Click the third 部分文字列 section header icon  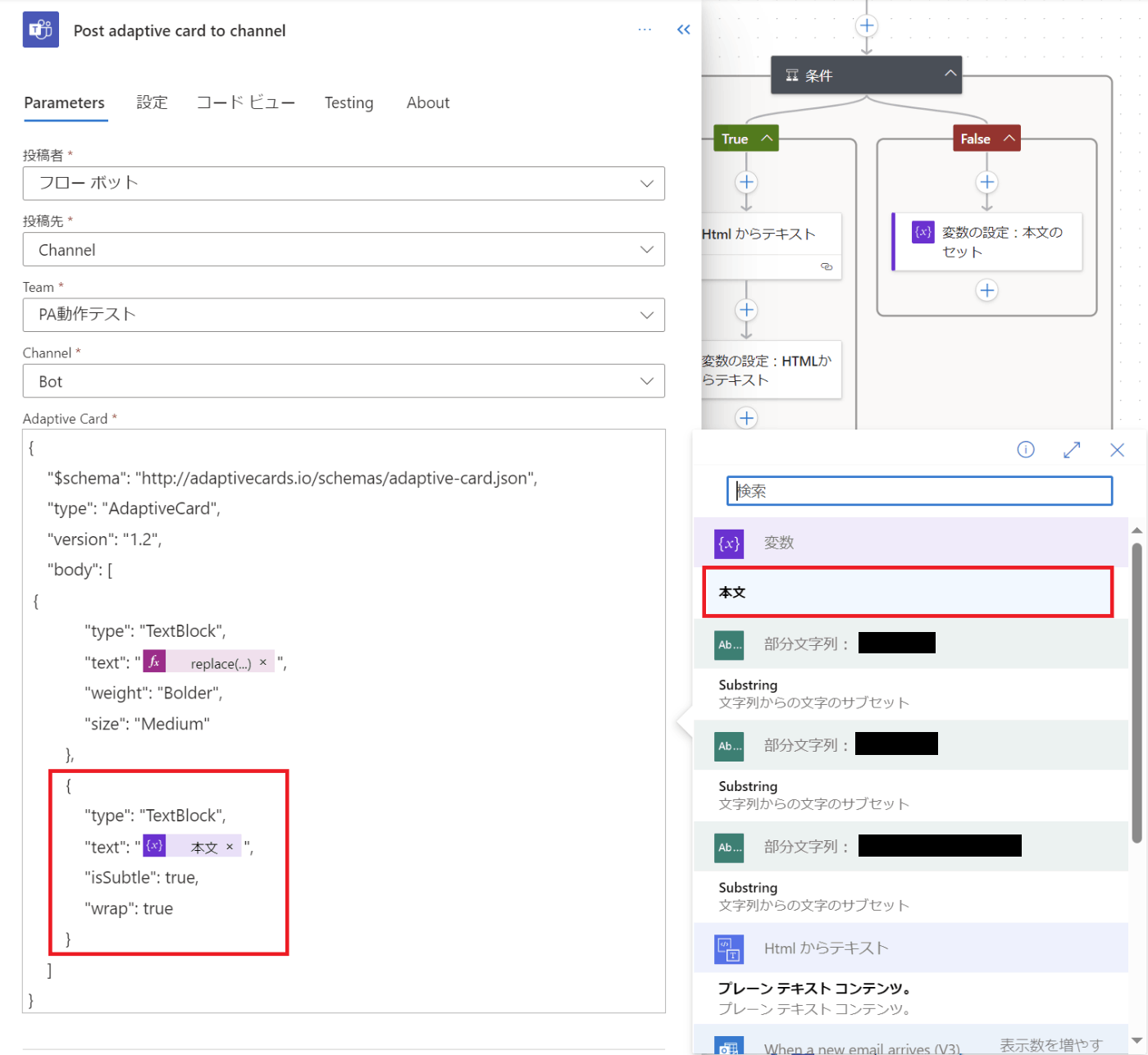(x=729, y=848)
